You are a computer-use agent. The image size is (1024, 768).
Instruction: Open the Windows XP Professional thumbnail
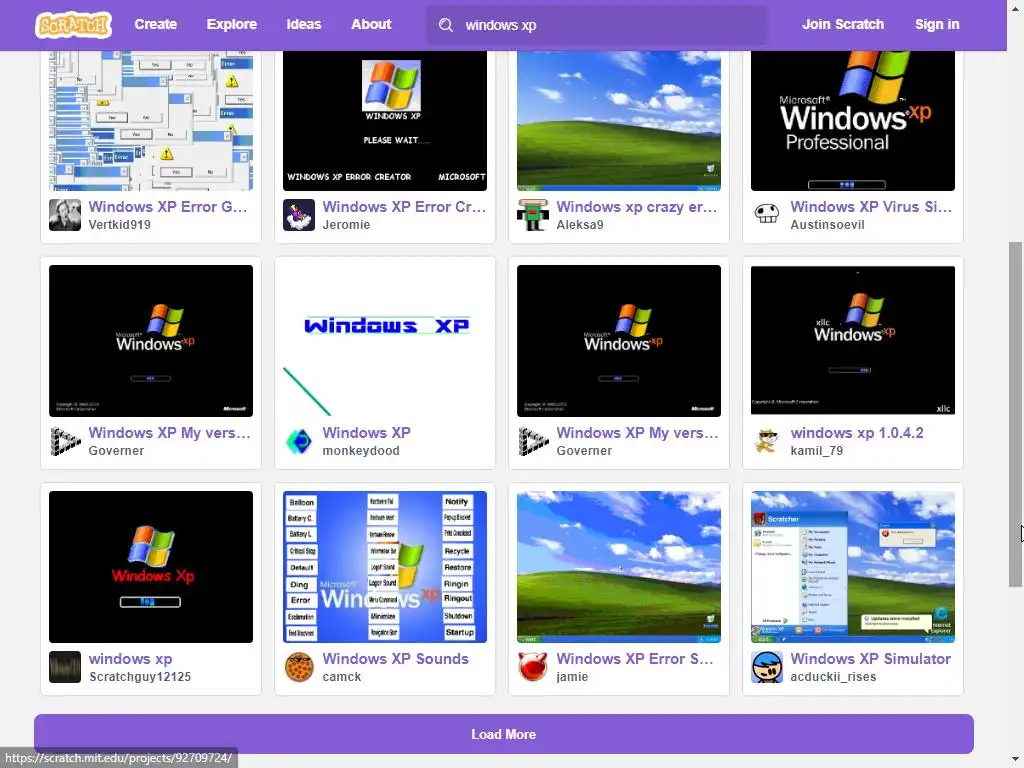click(853, 121)
